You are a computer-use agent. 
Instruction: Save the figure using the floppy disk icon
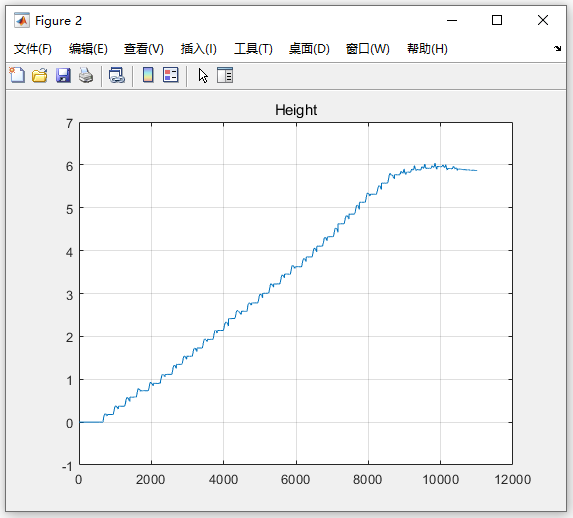(x=63, y=75)
